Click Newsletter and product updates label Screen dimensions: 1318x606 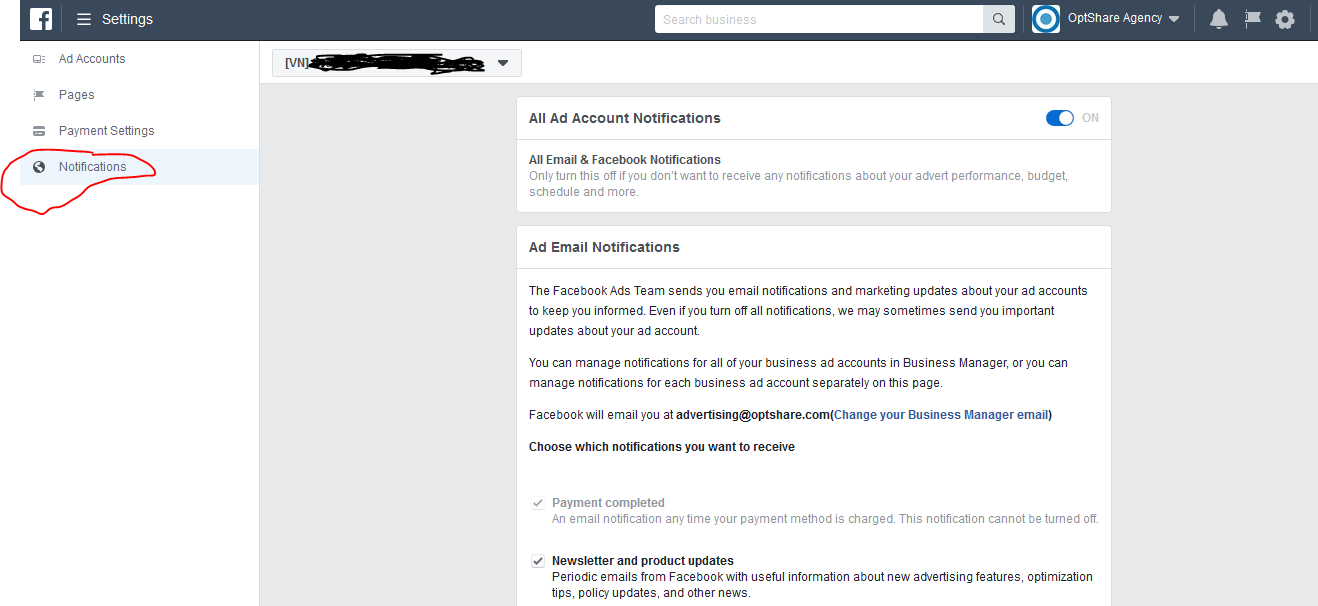click(643, 561)
